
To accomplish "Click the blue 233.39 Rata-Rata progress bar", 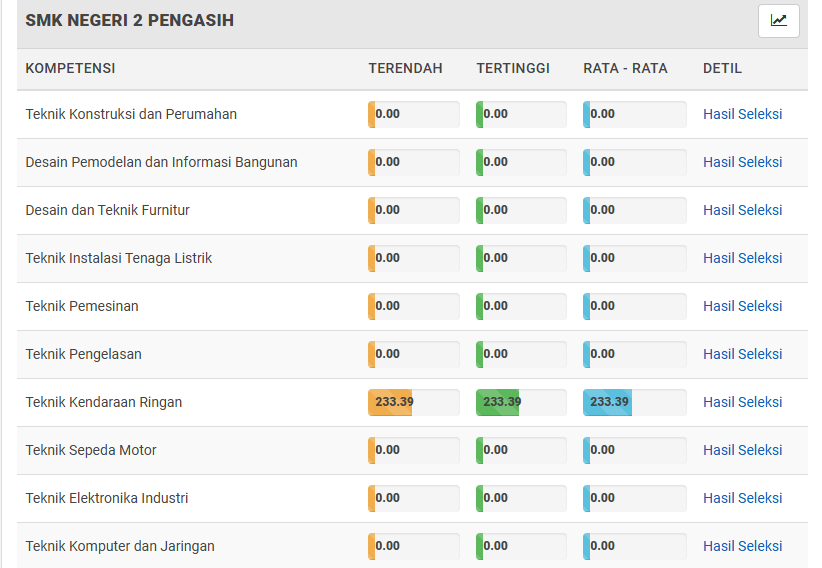I will (634, 402).
